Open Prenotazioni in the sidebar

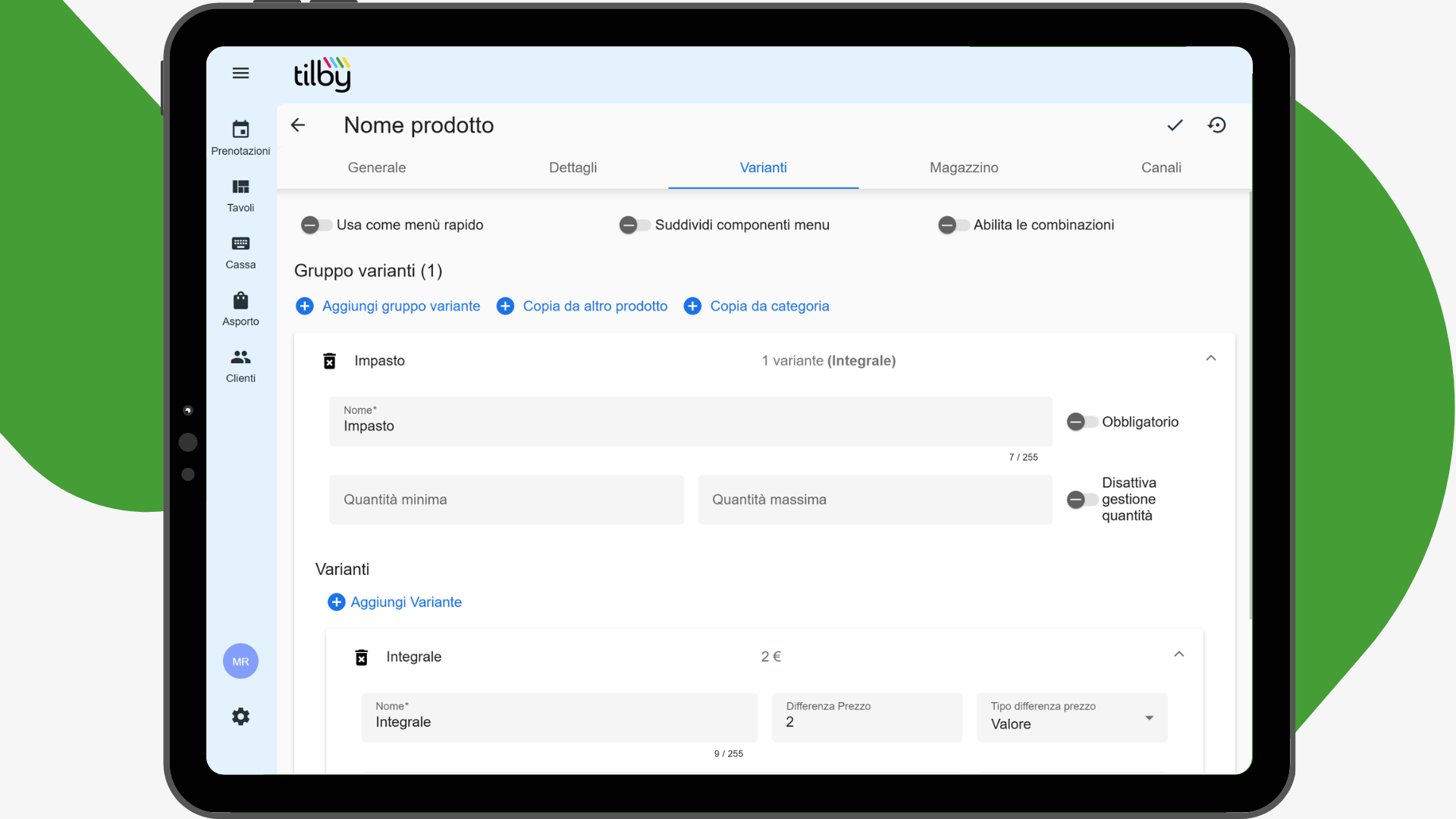240,138
